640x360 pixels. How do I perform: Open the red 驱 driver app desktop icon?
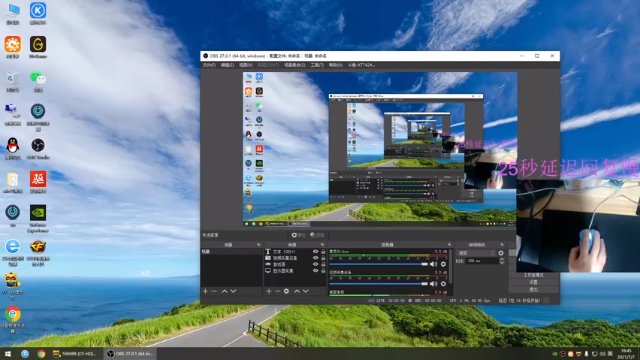38,182
